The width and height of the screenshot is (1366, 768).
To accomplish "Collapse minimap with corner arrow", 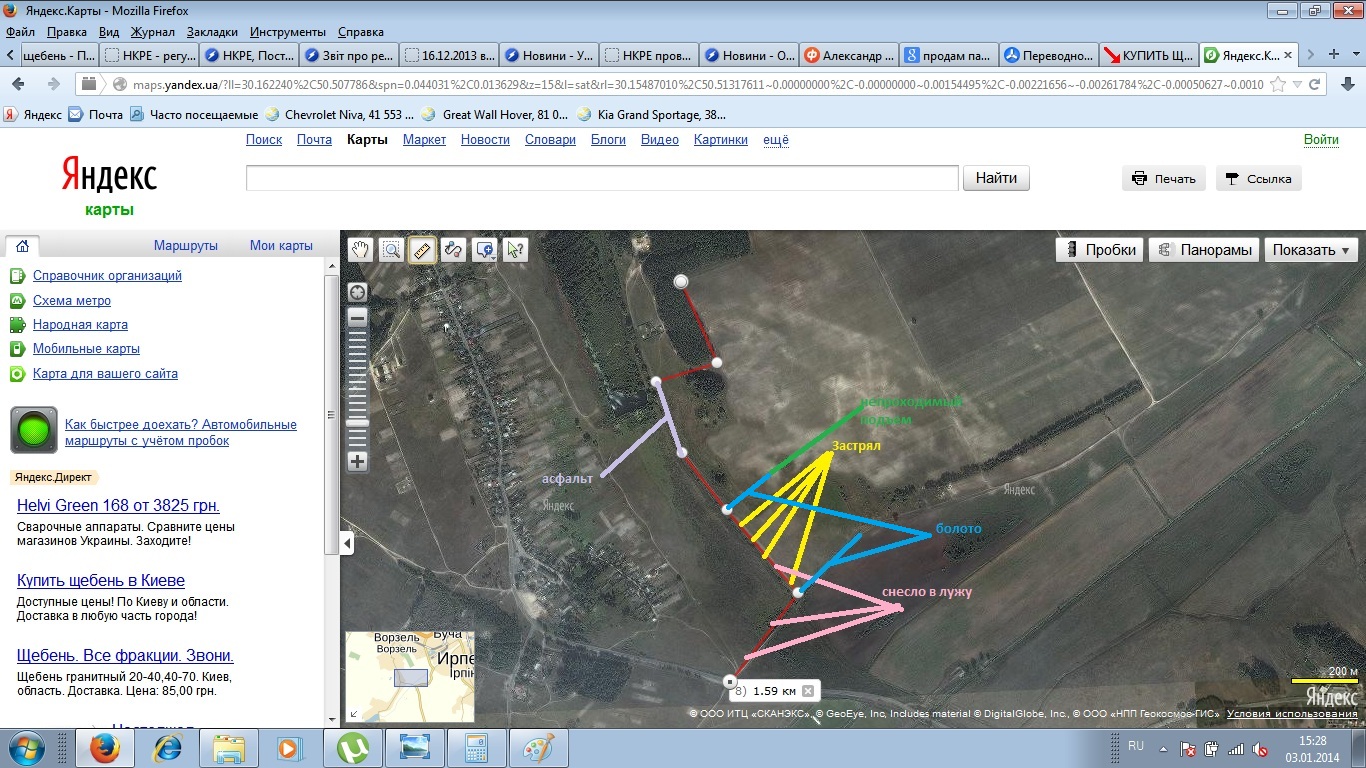I will [353, 715].
